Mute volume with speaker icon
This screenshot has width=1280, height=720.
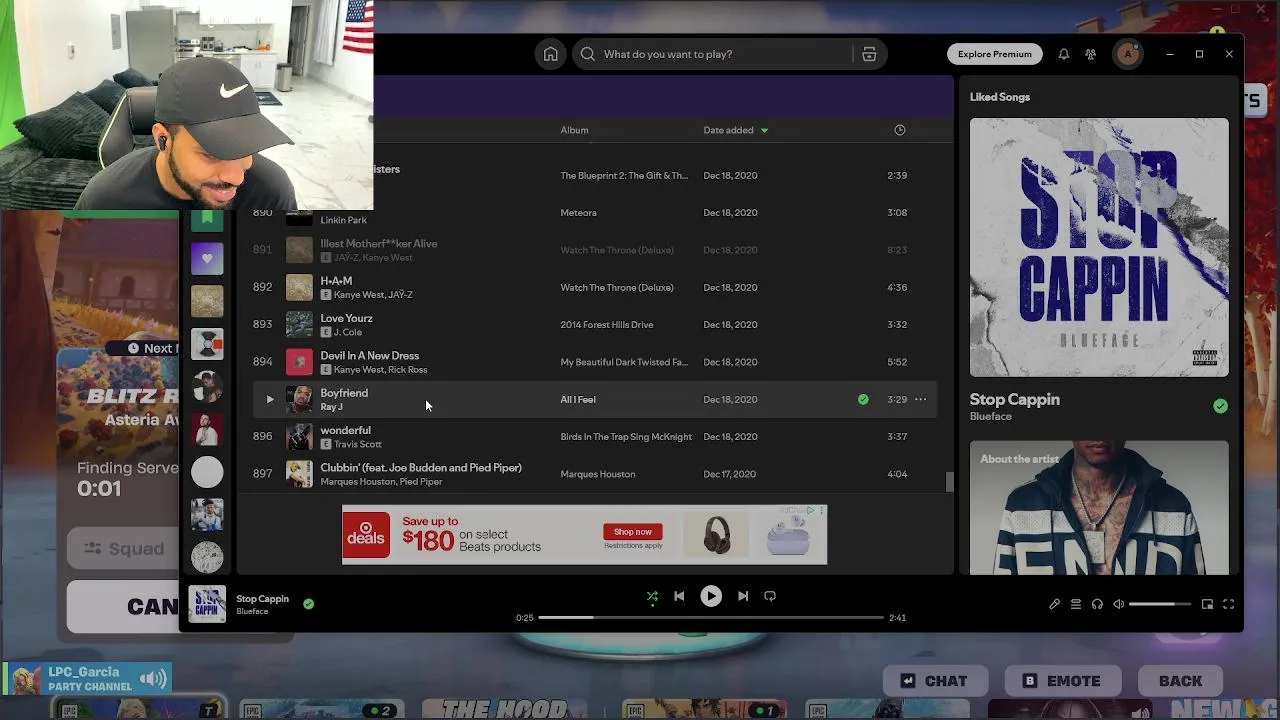click(1119, 604)
